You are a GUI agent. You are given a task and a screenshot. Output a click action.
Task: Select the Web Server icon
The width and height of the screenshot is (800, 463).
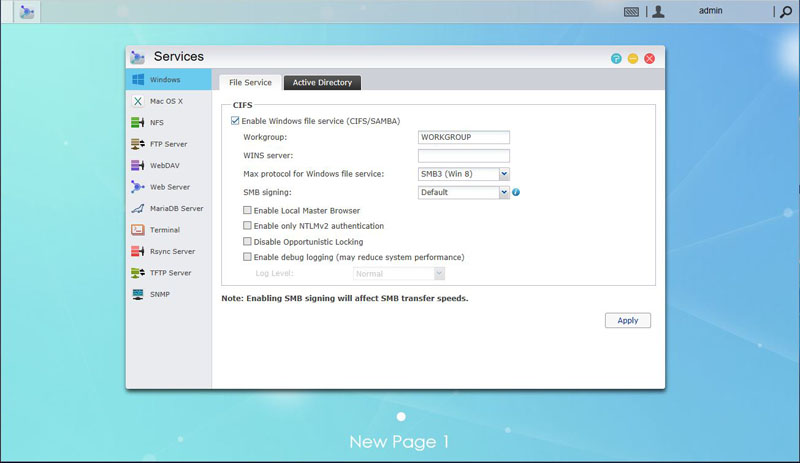pos(138,187)
